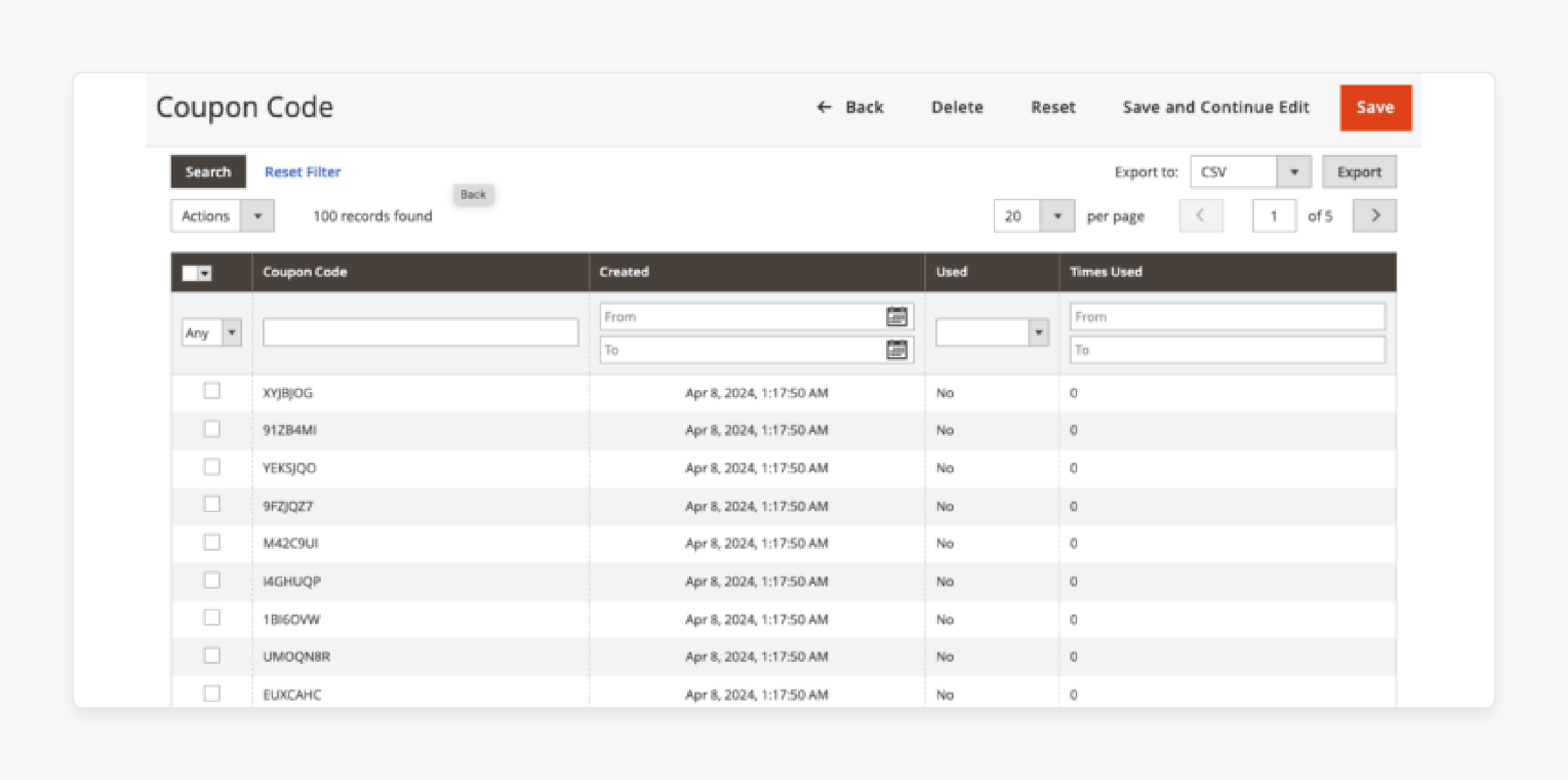Click the Back tooltip label

pyautogui.click(x=473, y=194)
